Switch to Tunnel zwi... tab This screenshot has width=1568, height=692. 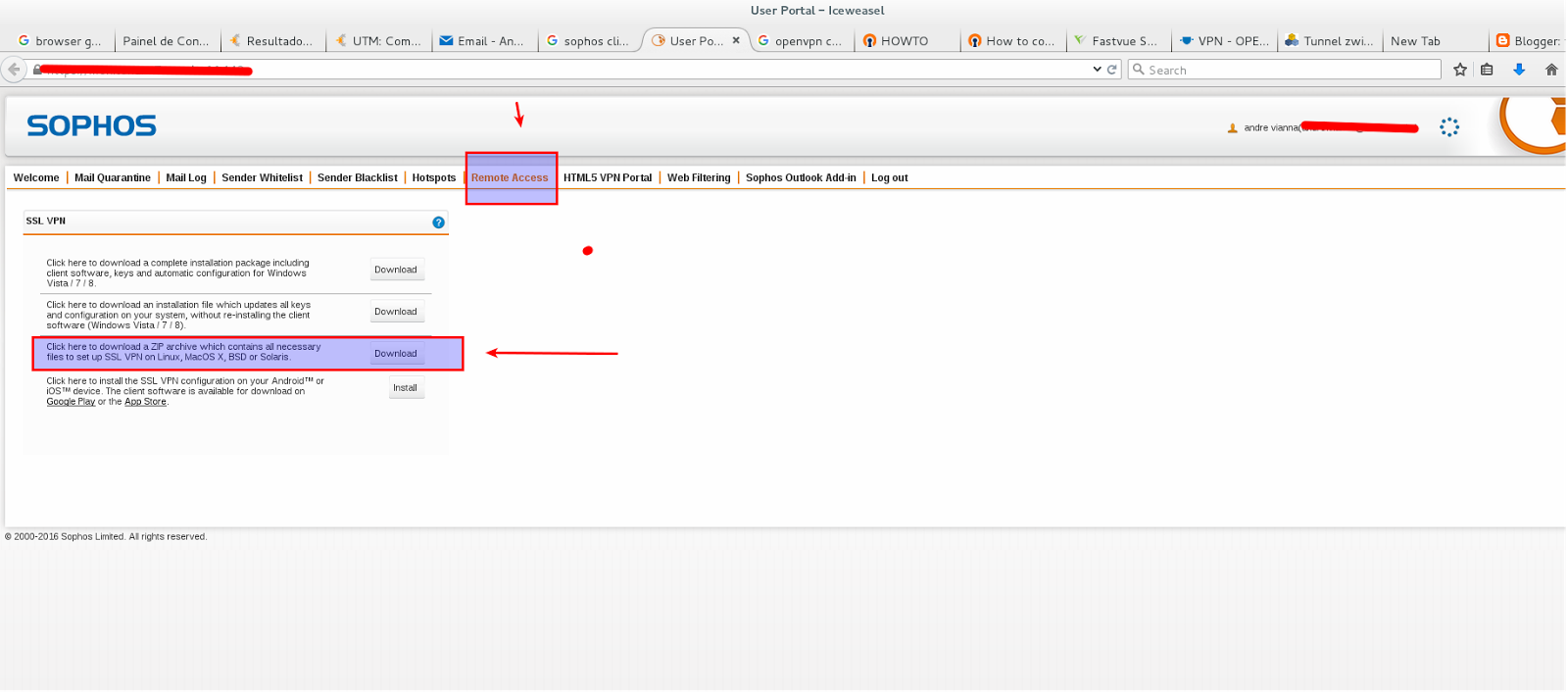pyautogui.click(x=1330, y=41)
